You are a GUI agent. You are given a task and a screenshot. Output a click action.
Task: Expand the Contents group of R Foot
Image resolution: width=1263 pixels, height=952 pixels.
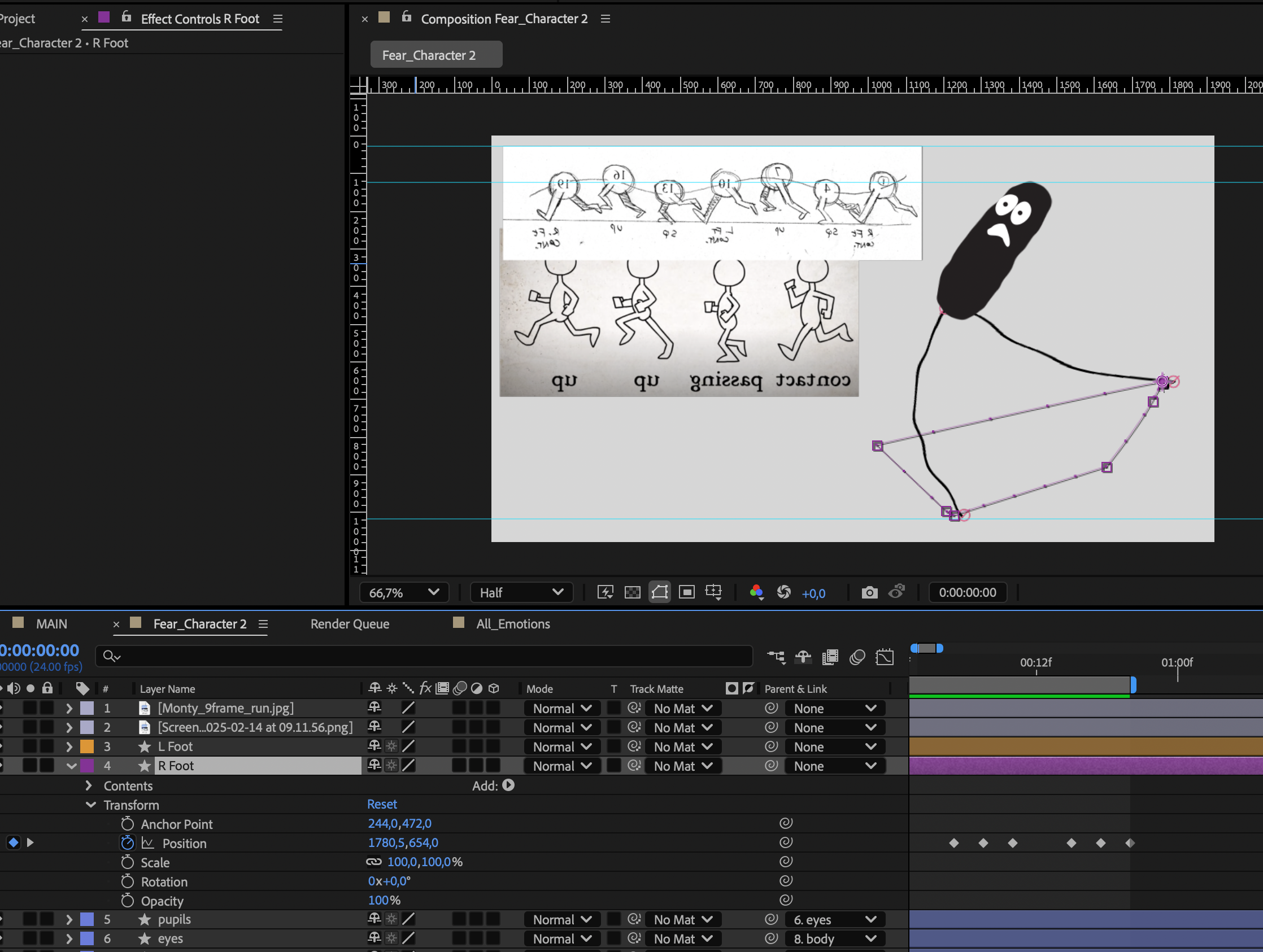coord(89,786)
